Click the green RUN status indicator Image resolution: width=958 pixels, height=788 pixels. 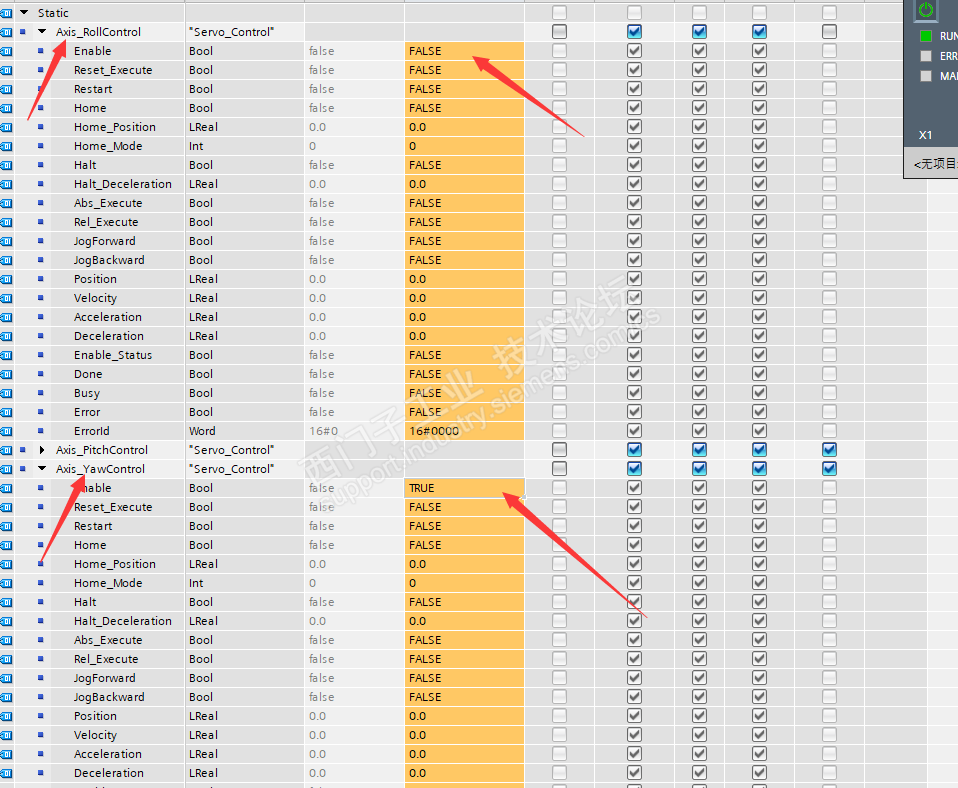point(926,36)
